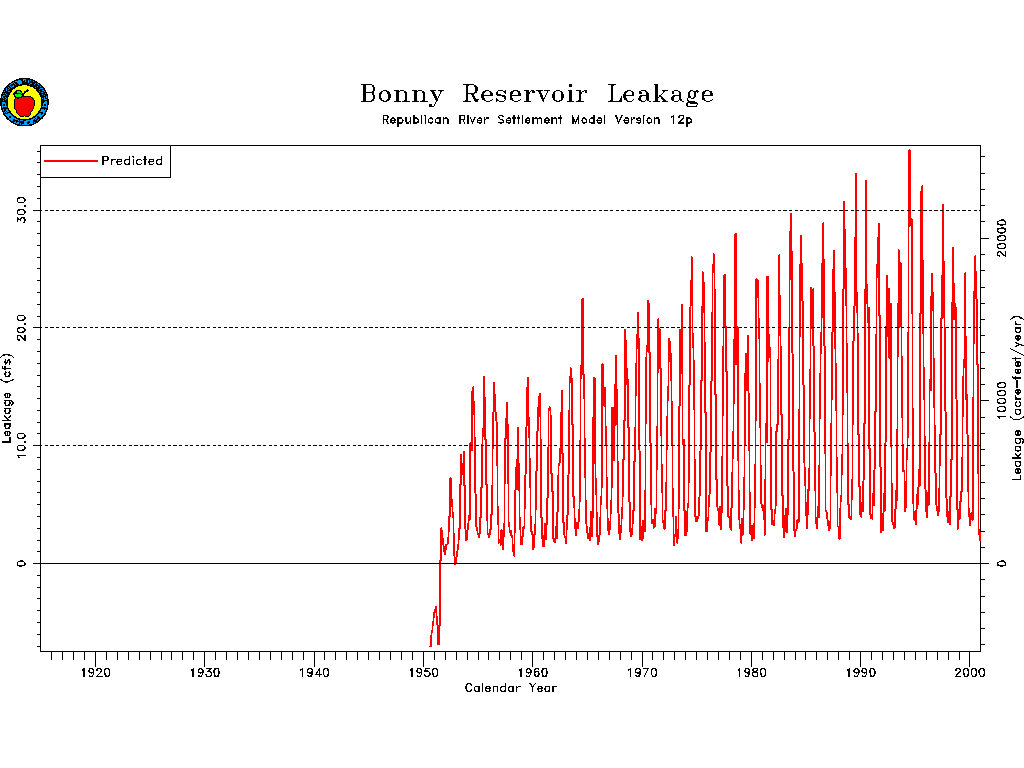This screenshot has height=768, width=1024.
Task: Click the '0' right axis label
Action: (1001, 563)
